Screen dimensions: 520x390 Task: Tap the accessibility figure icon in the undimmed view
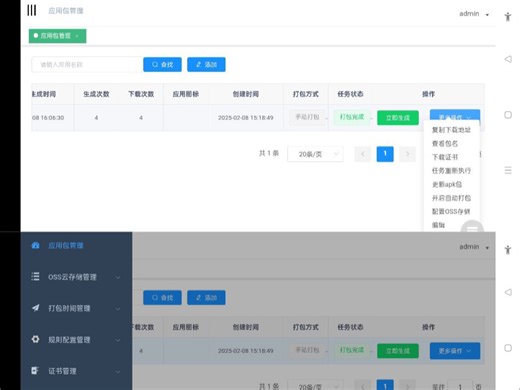[x=508, y=17]
